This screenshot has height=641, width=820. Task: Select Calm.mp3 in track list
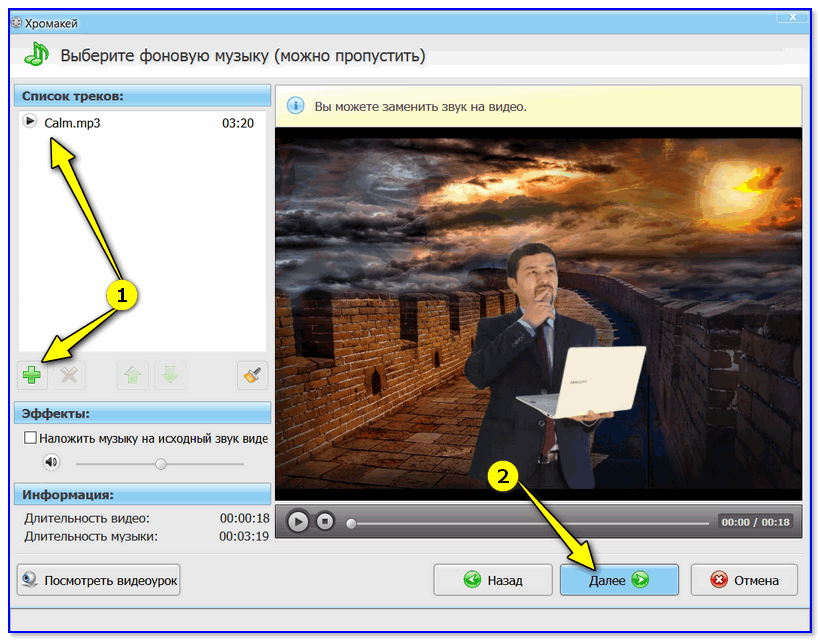click(73, 123)
